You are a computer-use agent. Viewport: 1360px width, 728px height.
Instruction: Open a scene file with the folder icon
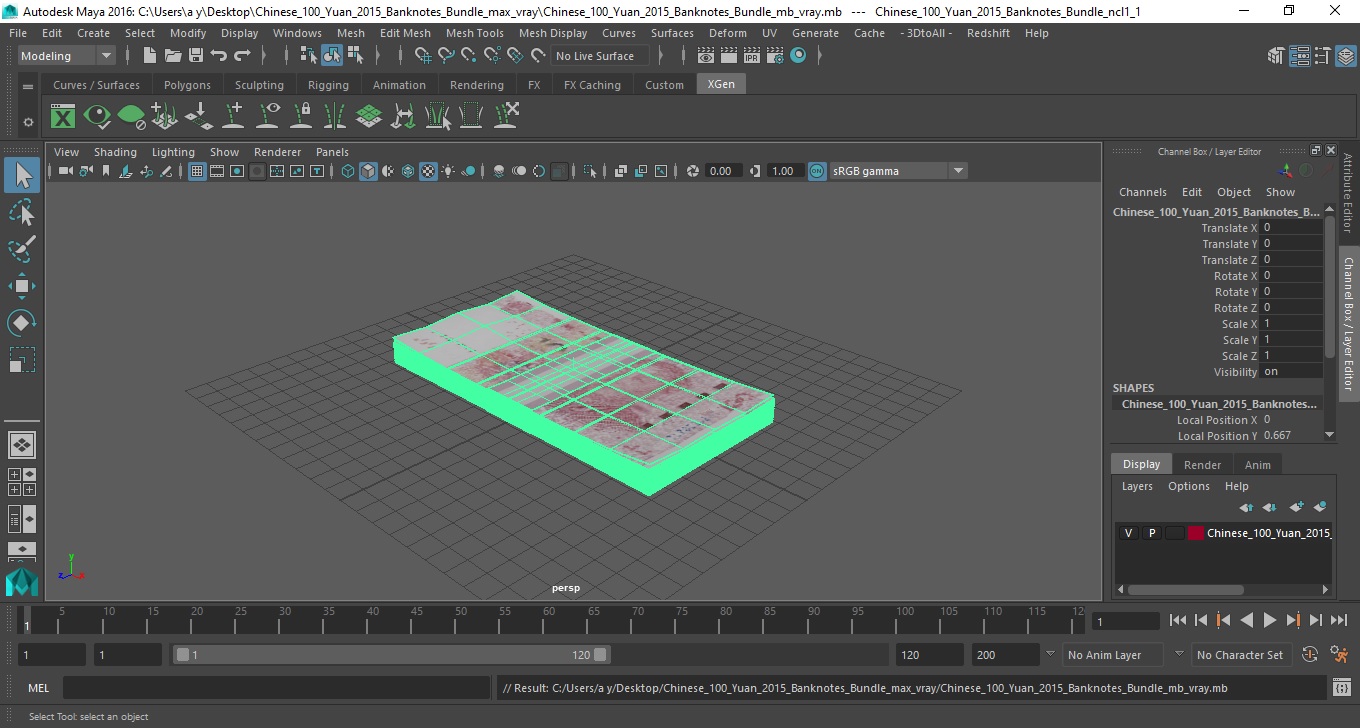pyautogui.click(x=172, y=56)
